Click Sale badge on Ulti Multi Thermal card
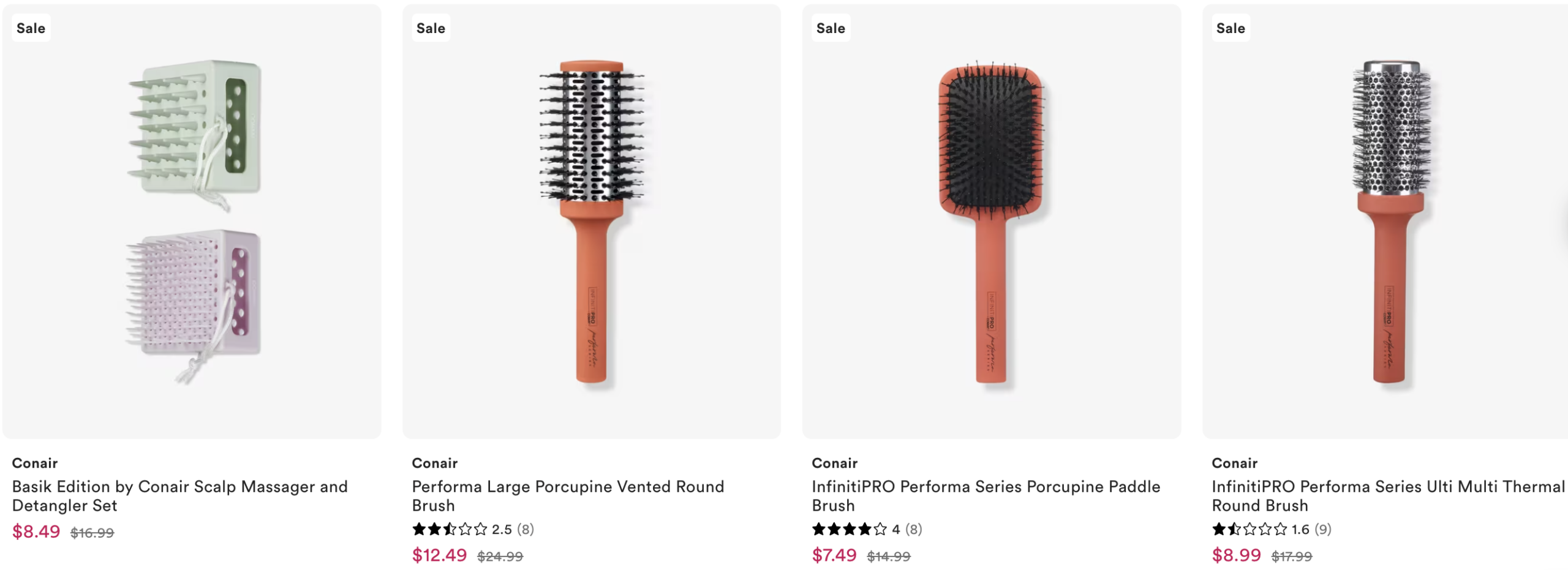This screenshot has height=570, width=1568. pos(1231,28)
